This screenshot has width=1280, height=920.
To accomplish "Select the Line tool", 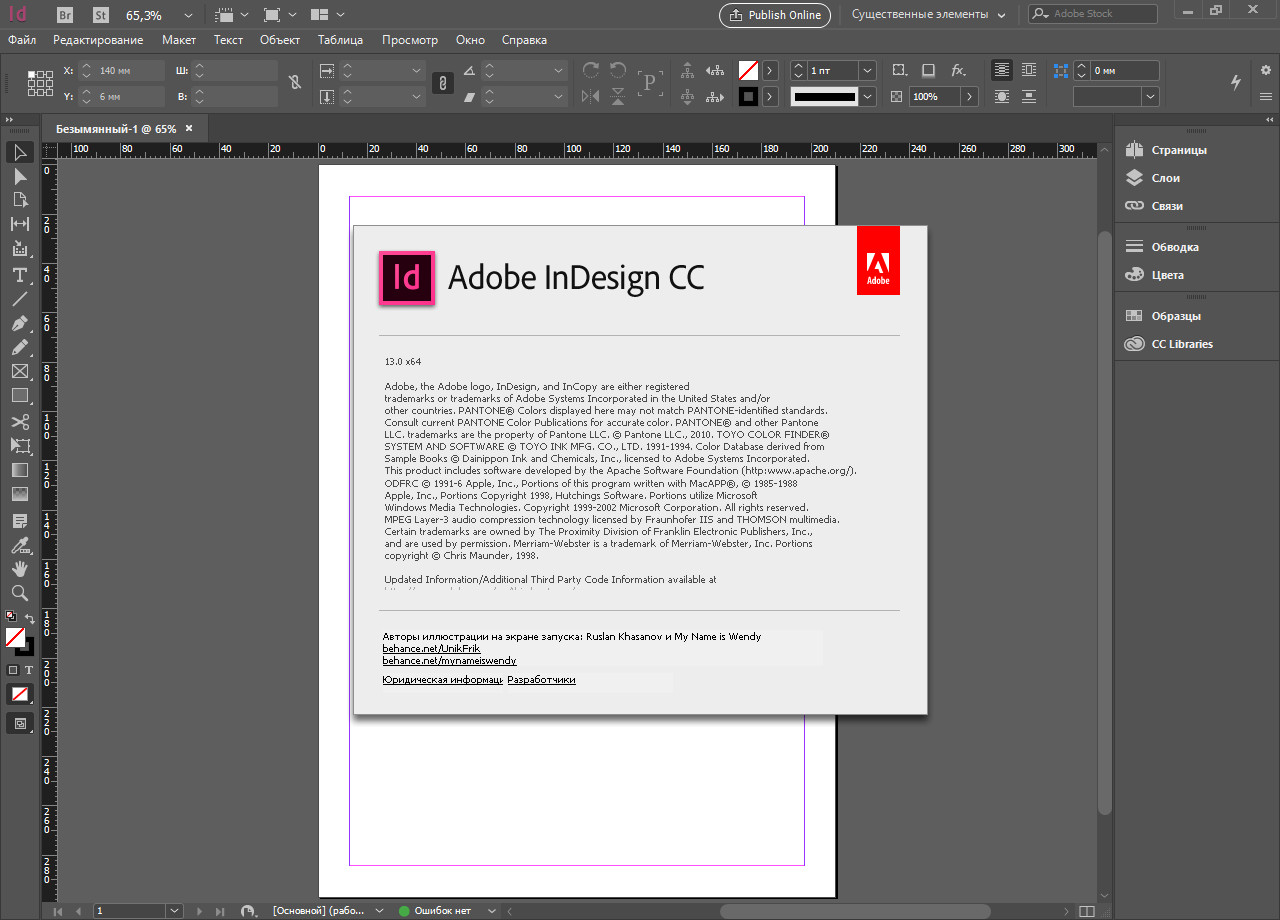I will pos(20,298).
